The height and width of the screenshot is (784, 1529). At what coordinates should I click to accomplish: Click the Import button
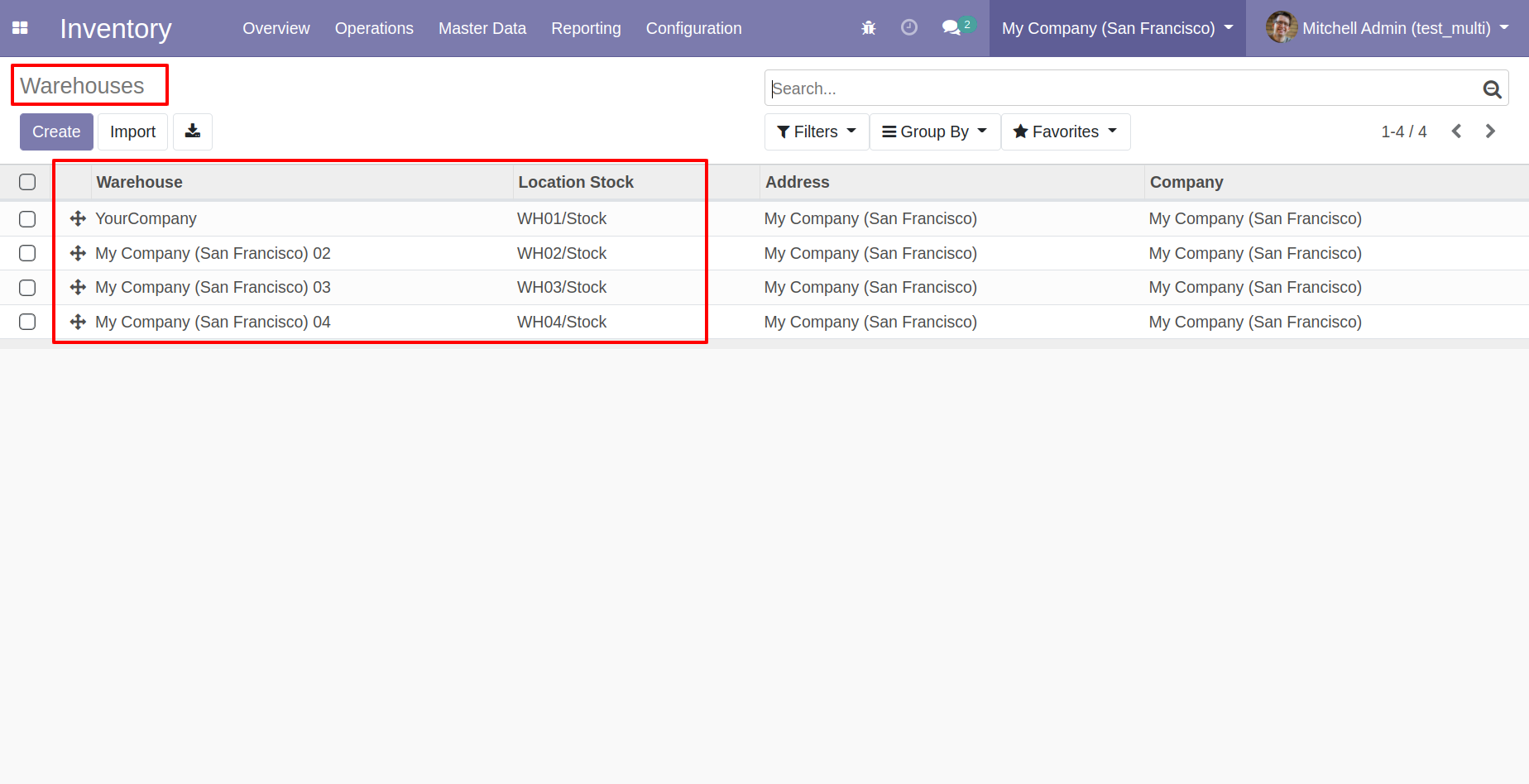132,131
